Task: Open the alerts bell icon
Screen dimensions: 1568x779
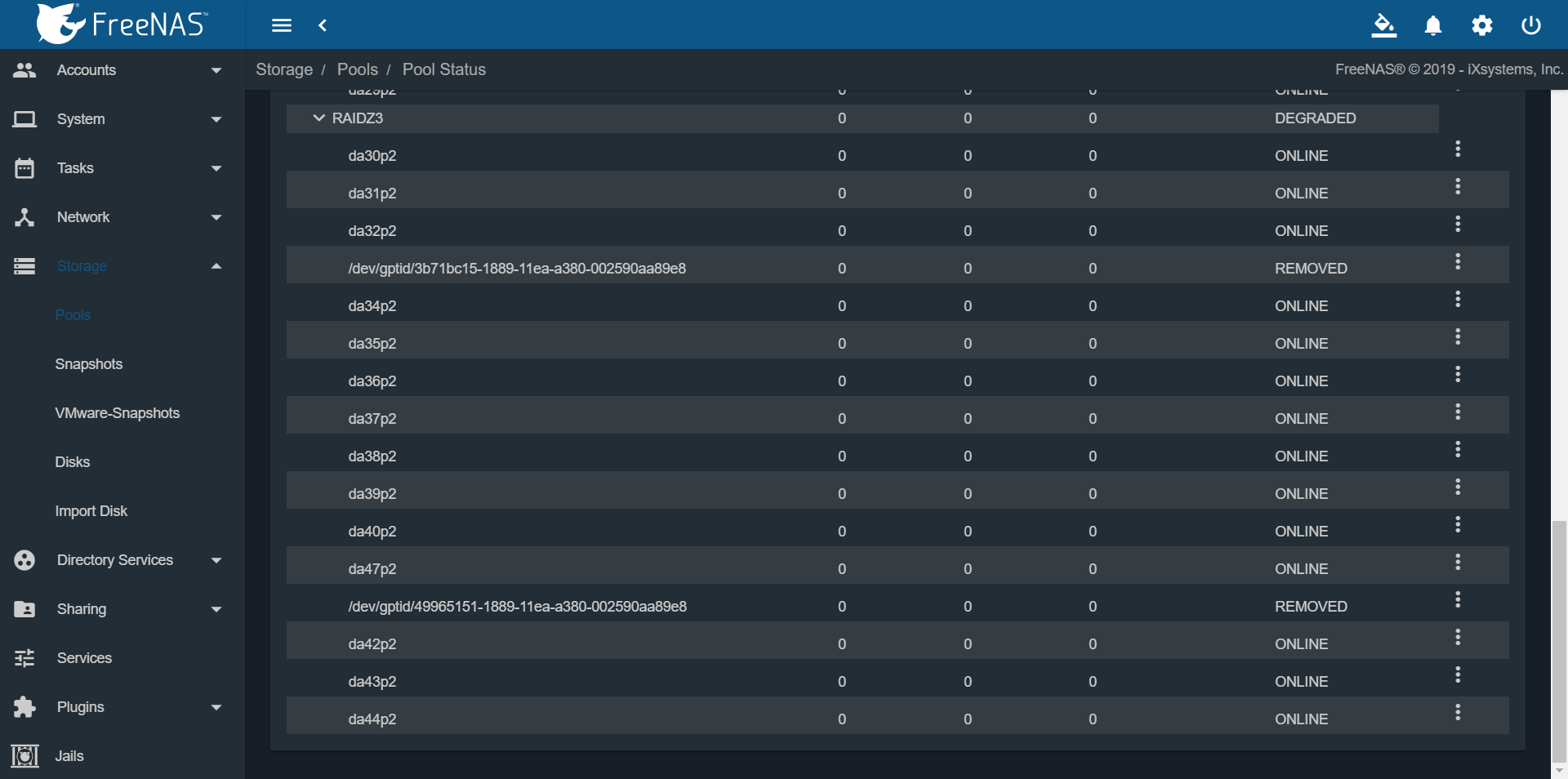Action: 1433,25
